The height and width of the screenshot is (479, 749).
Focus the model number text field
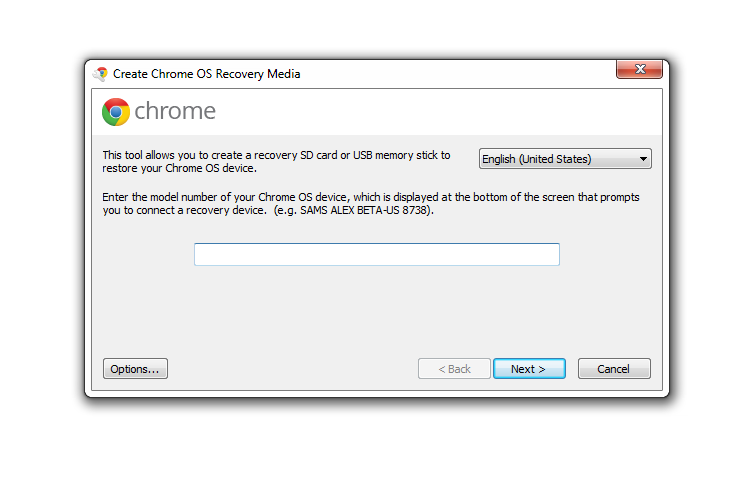click(376, 254)
